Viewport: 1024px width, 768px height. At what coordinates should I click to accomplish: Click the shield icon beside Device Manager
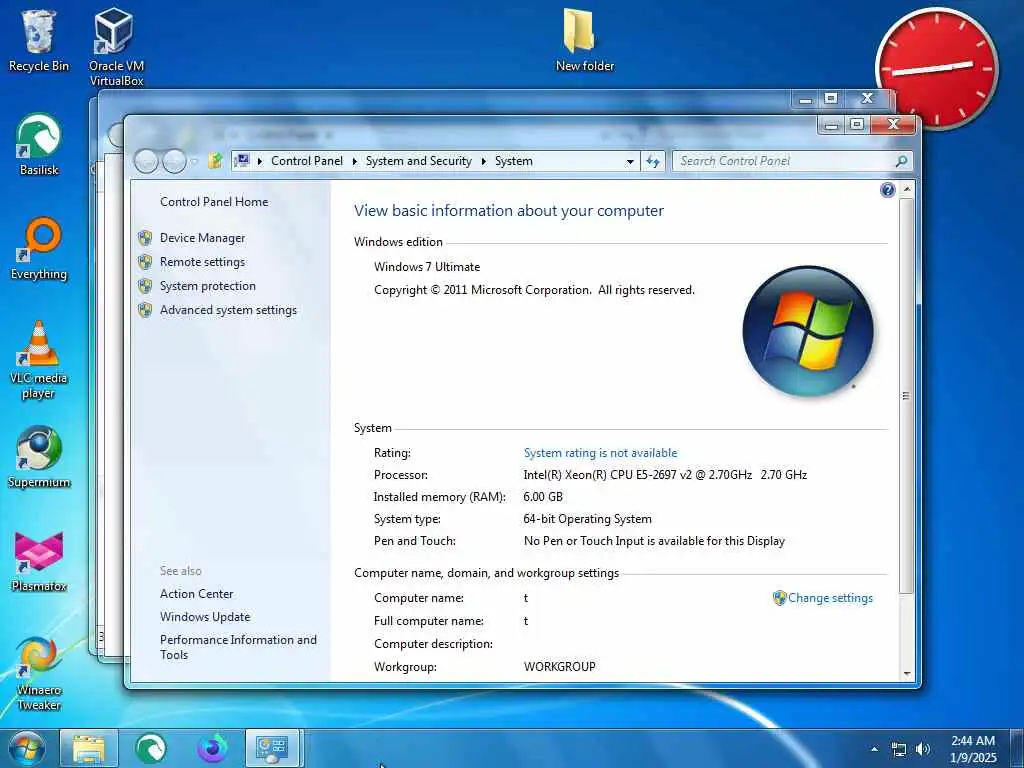(145, 238)
